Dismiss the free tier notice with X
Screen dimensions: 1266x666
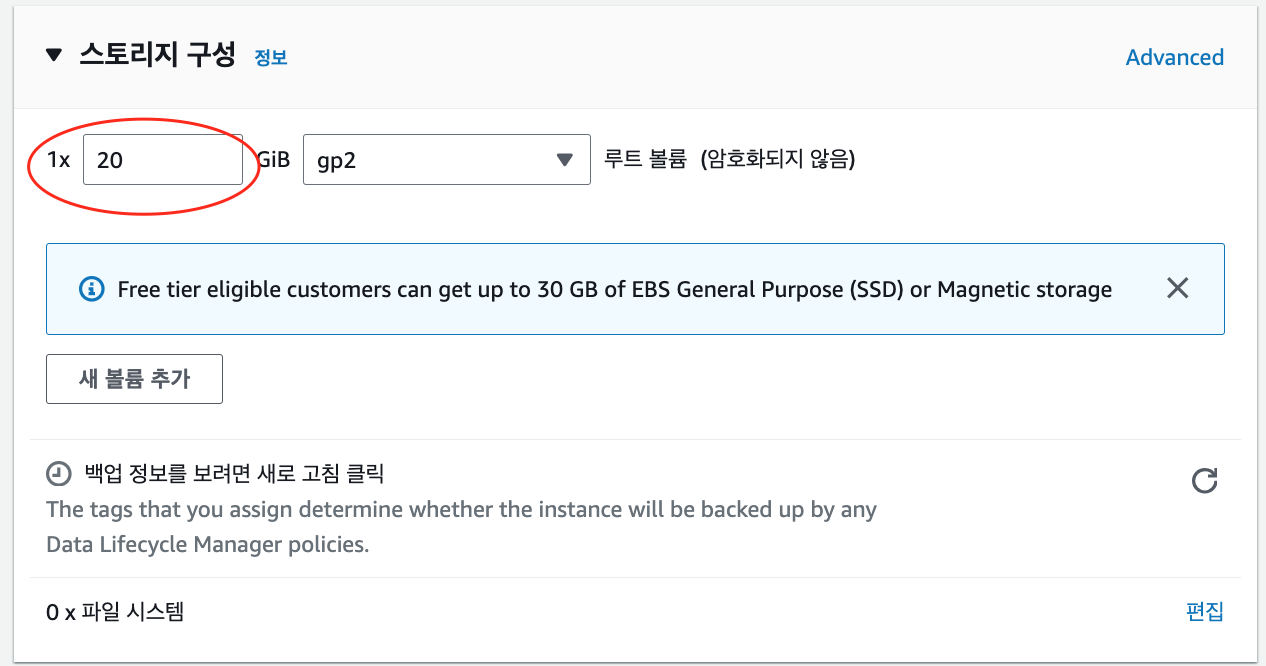point(1177,289)
